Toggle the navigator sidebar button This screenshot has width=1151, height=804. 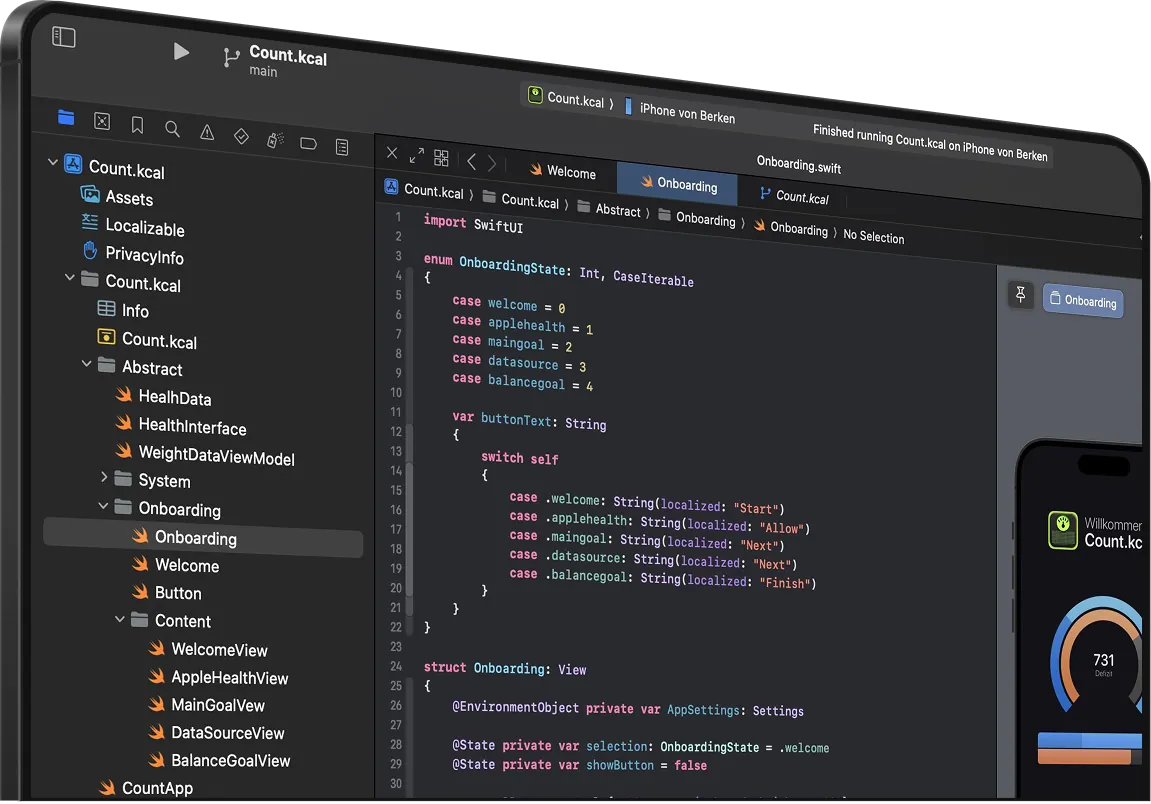(64, 37)
